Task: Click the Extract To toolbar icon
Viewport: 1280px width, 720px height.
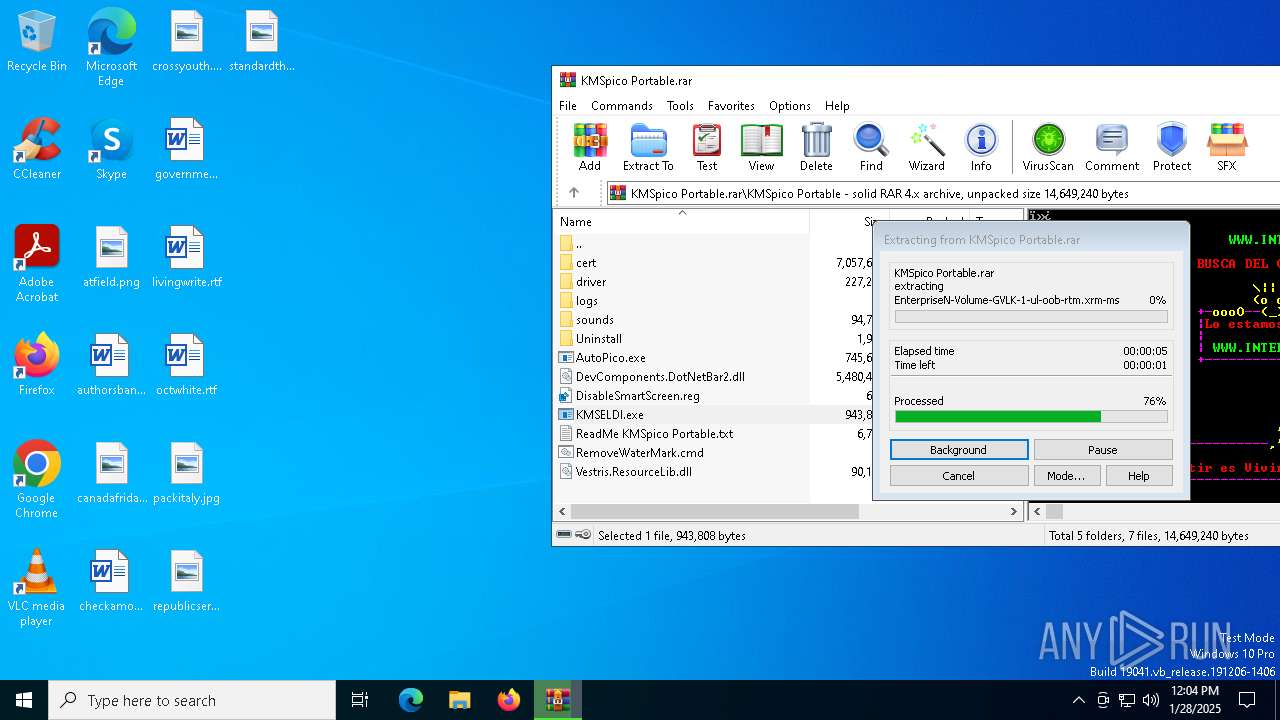Action: click(648, 148)
